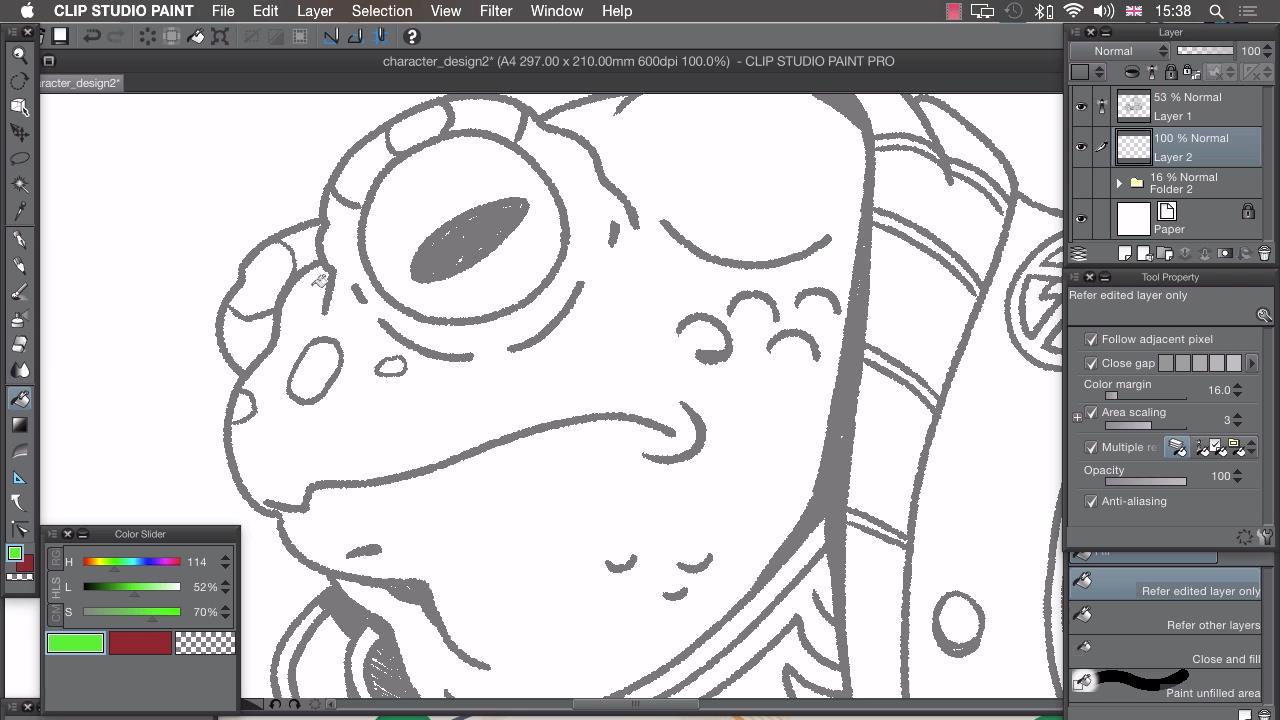Open Multiple referring options dropdown arrows
1280x720 pixels.
pyautogui.click(x=1251, y=448)
